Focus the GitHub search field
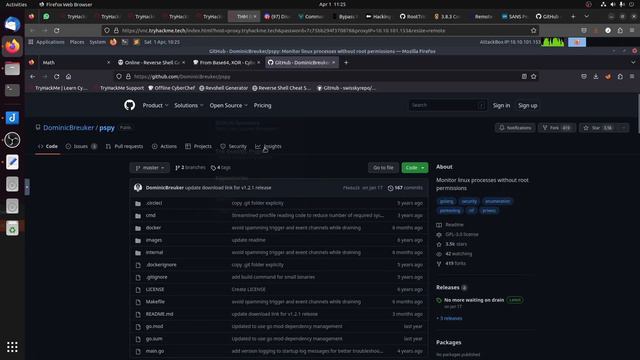The width and height of the screenshot is (640, 360). coord(447,105)
